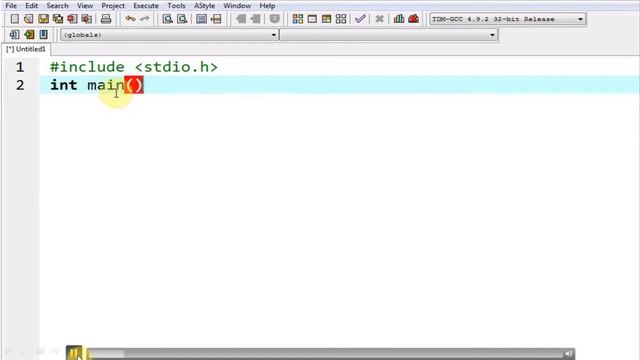Viewport: 640px width, 360px height.
Task: Click the Goto line icon
Action: tap(216, 19)
